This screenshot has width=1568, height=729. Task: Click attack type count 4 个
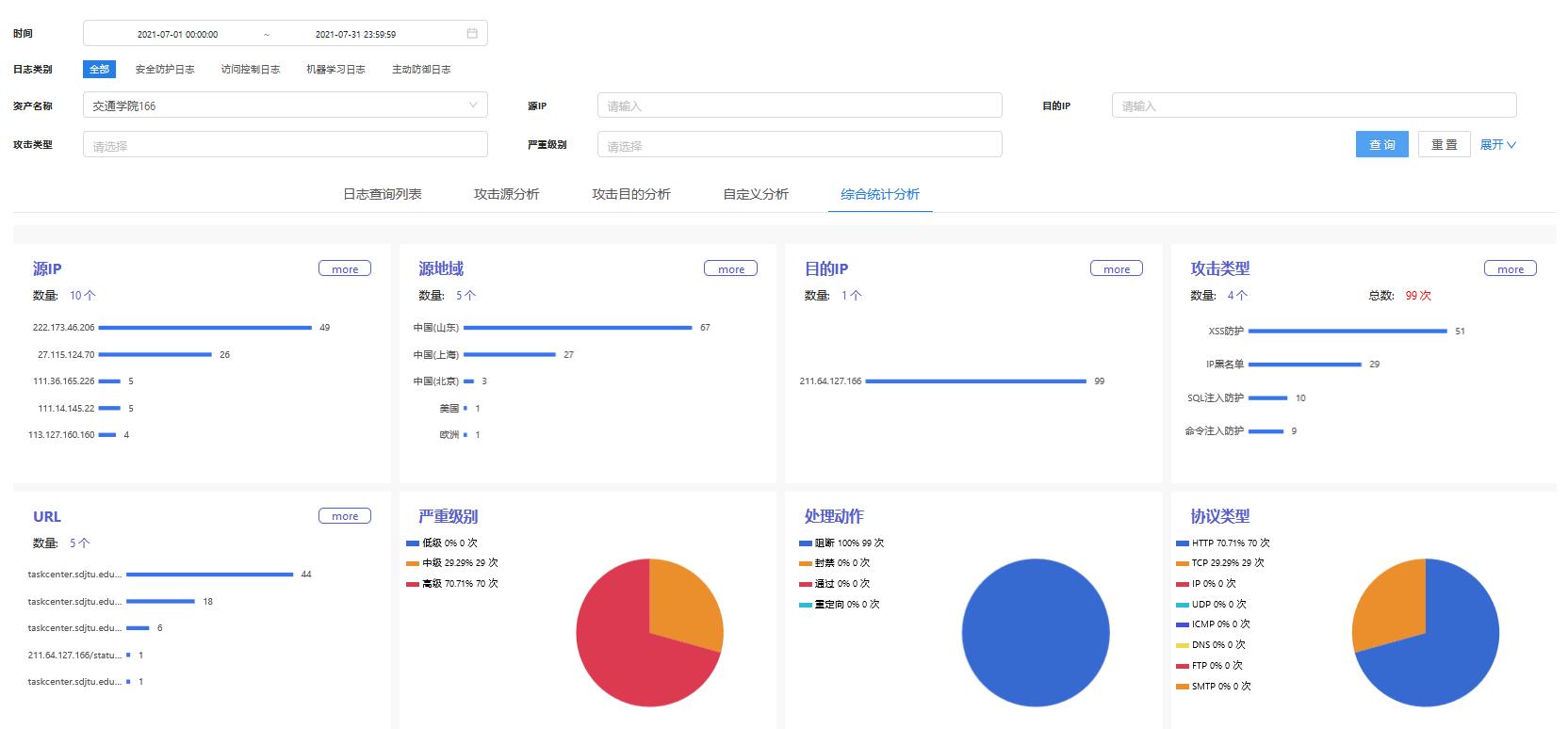pos(1238,296)
